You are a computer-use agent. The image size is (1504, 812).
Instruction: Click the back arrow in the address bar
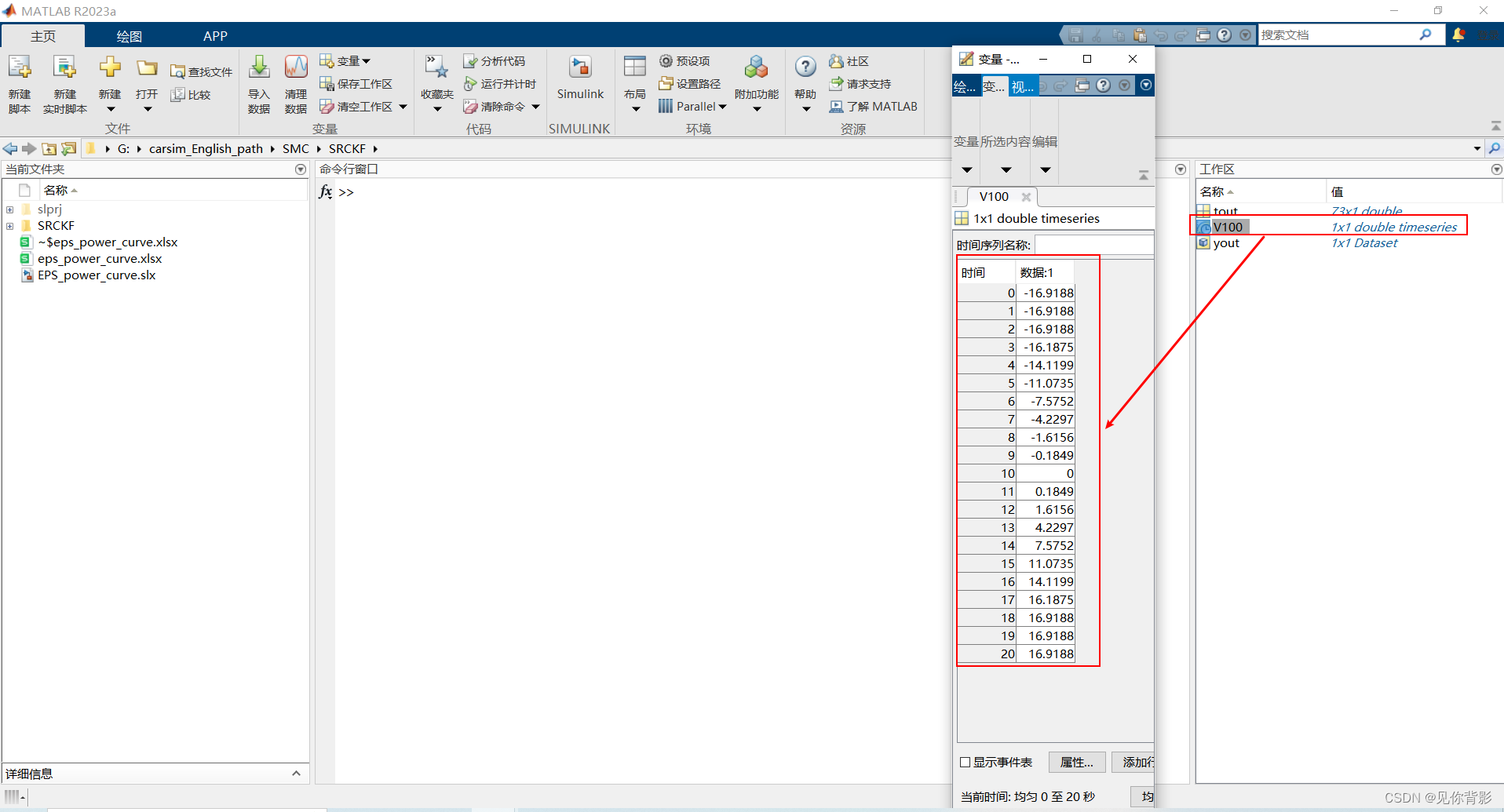tap(10, 148)
